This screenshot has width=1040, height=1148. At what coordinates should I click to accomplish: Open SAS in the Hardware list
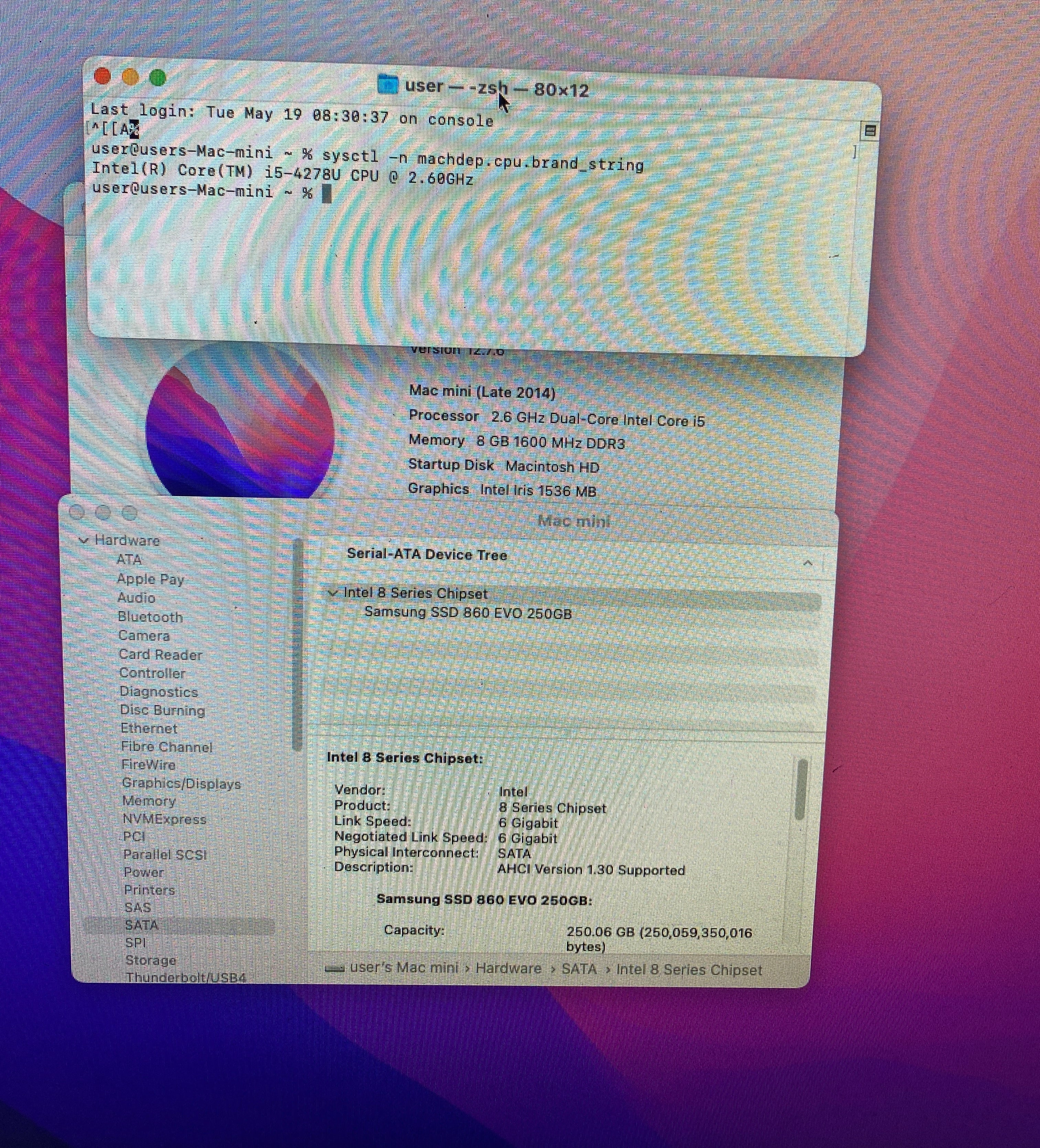click(x=138, y=908)
